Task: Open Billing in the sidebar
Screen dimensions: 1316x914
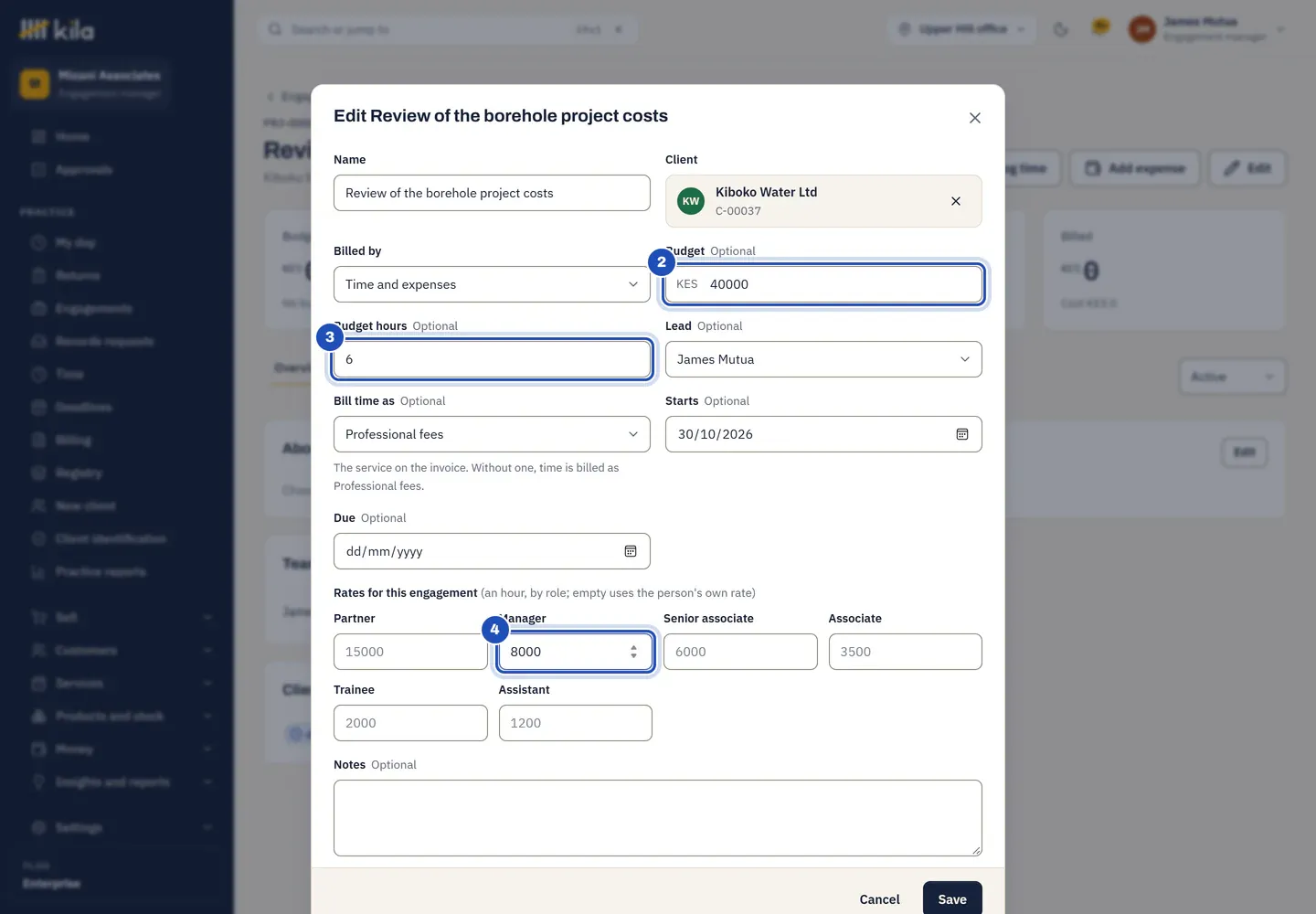Action: [x=73, y=440]
